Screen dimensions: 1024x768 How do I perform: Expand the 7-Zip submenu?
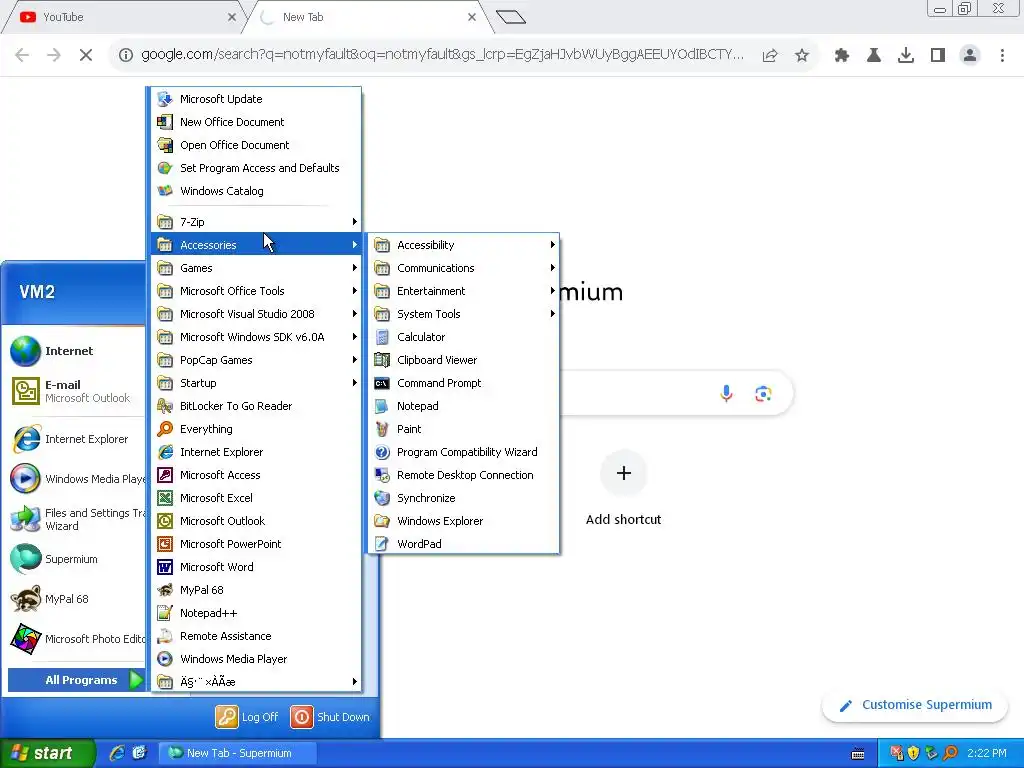(x=256, y=221)
